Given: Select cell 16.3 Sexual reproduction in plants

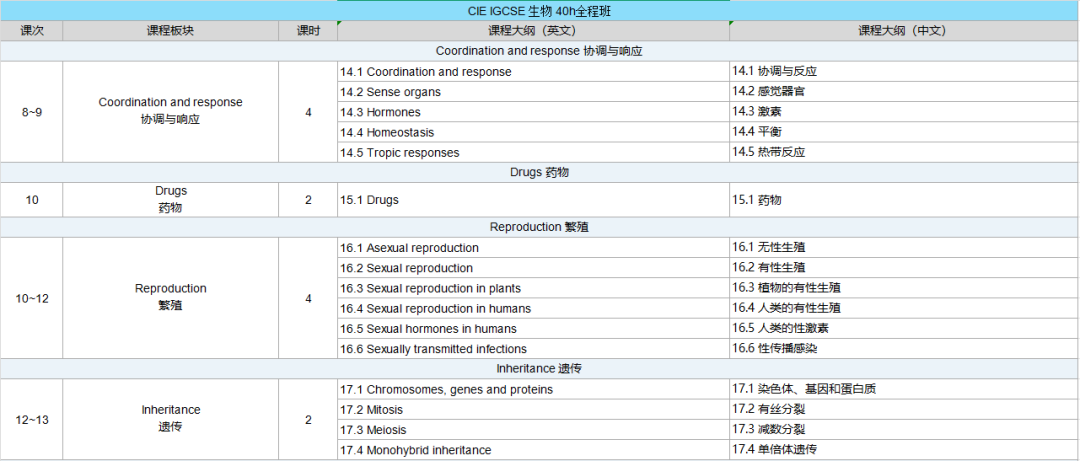Looking at the screenshot, I should click(x=533, y=288).
